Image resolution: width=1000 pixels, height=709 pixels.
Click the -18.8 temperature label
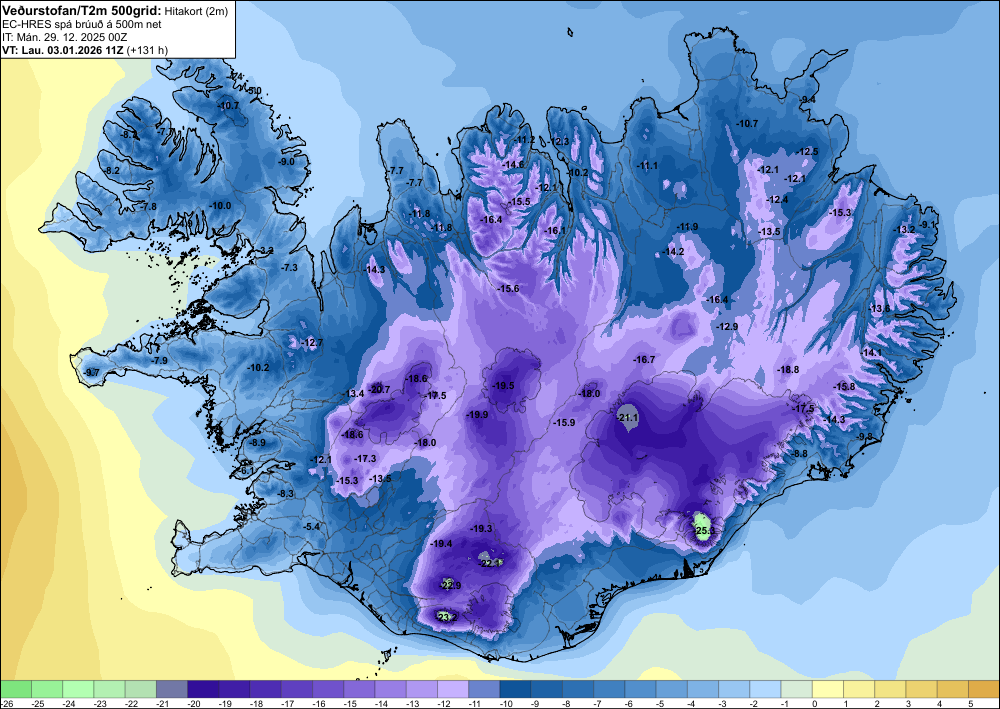(788, 370)
